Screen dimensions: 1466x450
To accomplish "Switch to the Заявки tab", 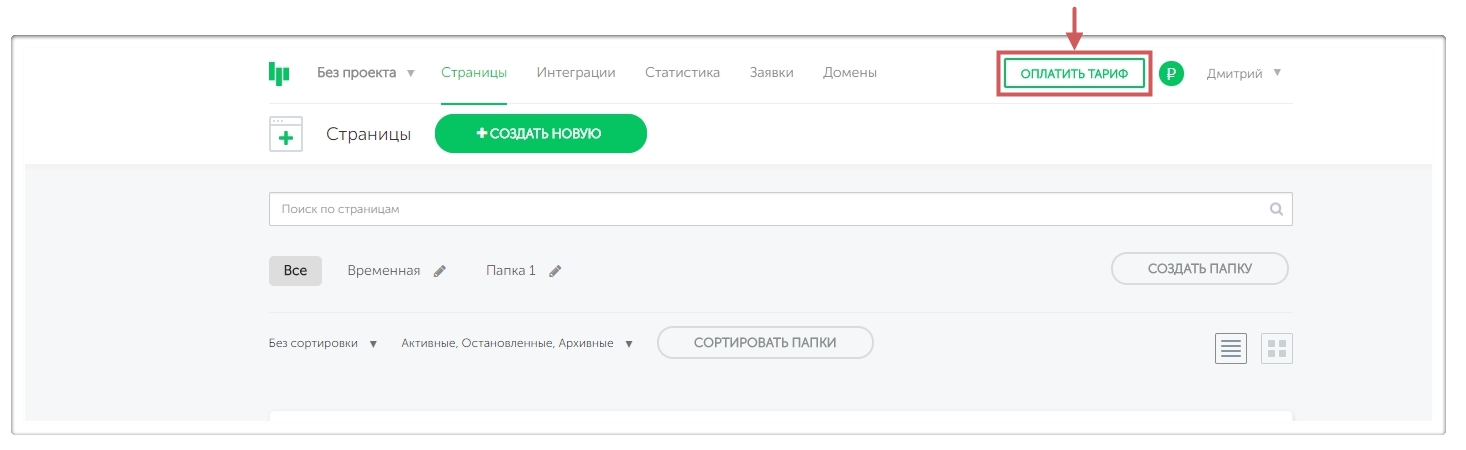I will (x=771, y=72).
